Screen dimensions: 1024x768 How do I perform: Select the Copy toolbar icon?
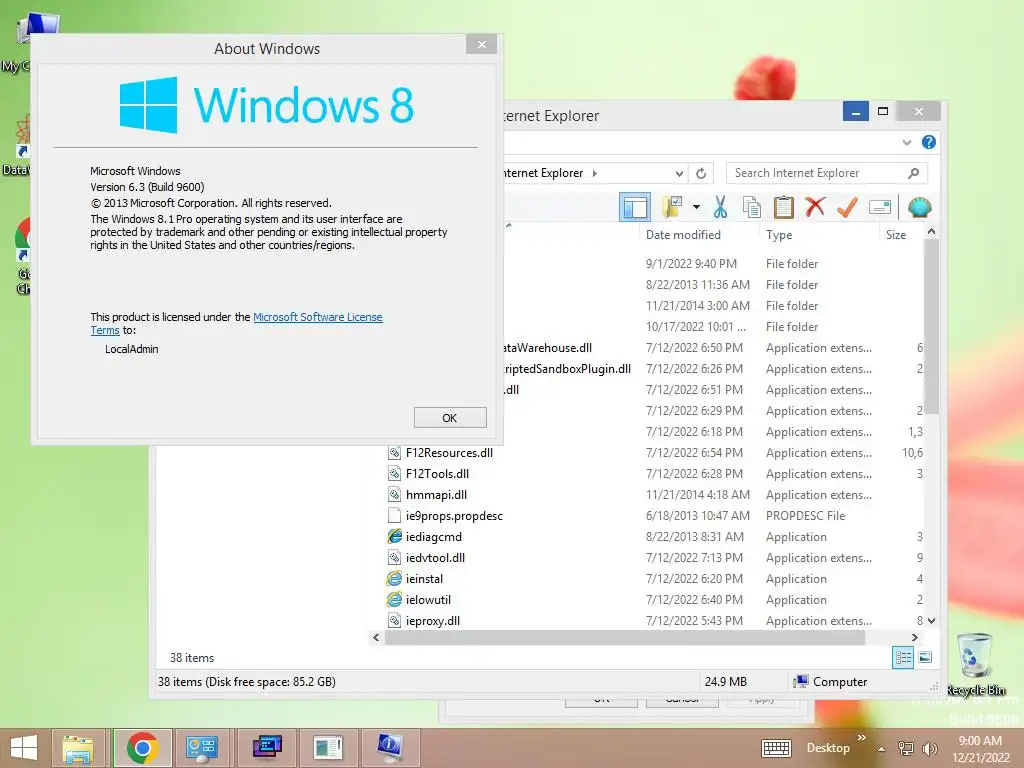coord(752,207)
